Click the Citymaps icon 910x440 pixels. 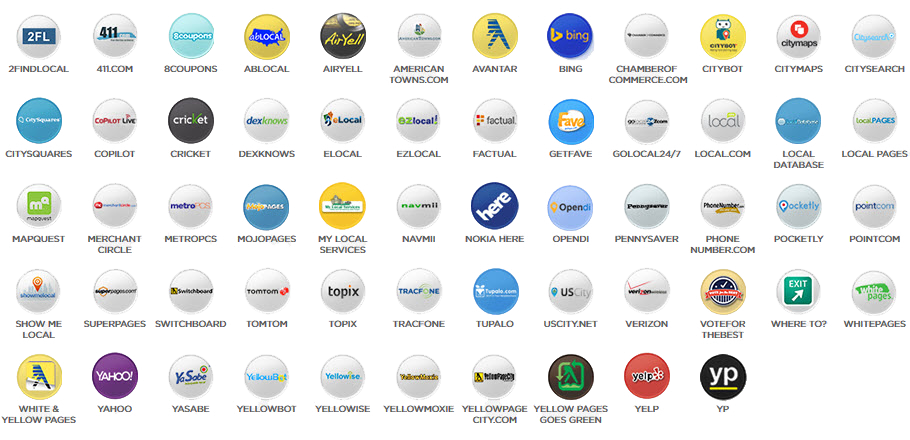coord(799,37)
